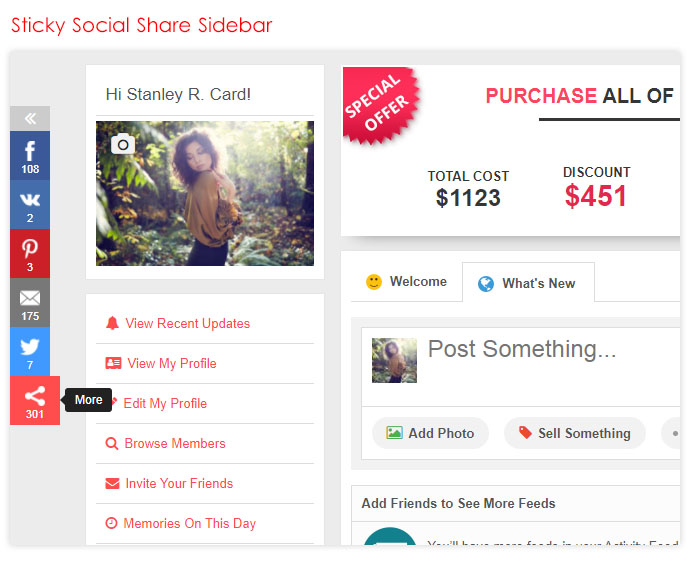695x561 pixels.
Task: Click the Add Photo button
Action: pyautogui.click(x=430, y=433)
